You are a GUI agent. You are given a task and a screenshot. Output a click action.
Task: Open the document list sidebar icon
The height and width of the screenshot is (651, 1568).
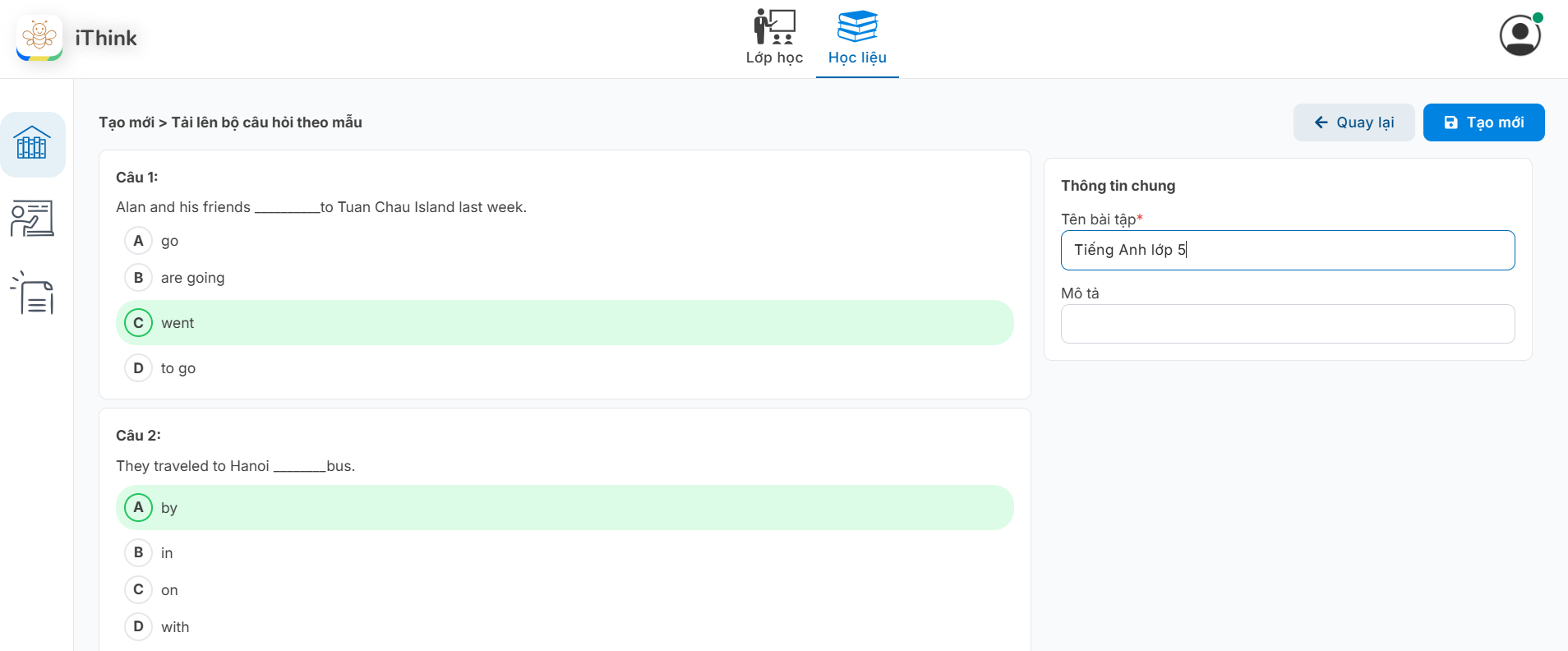click(33, 293)
